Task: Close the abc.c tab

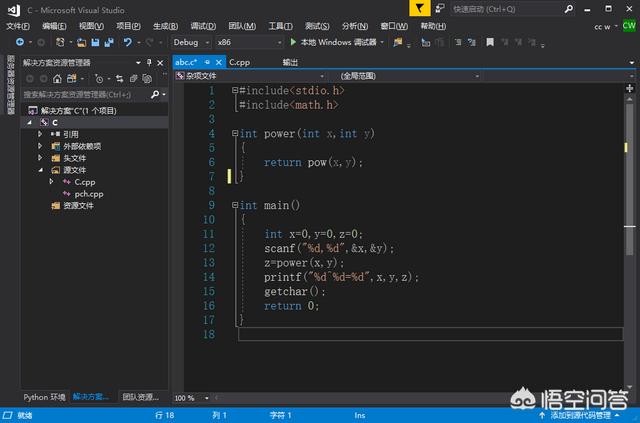Action: coord(219,62)
